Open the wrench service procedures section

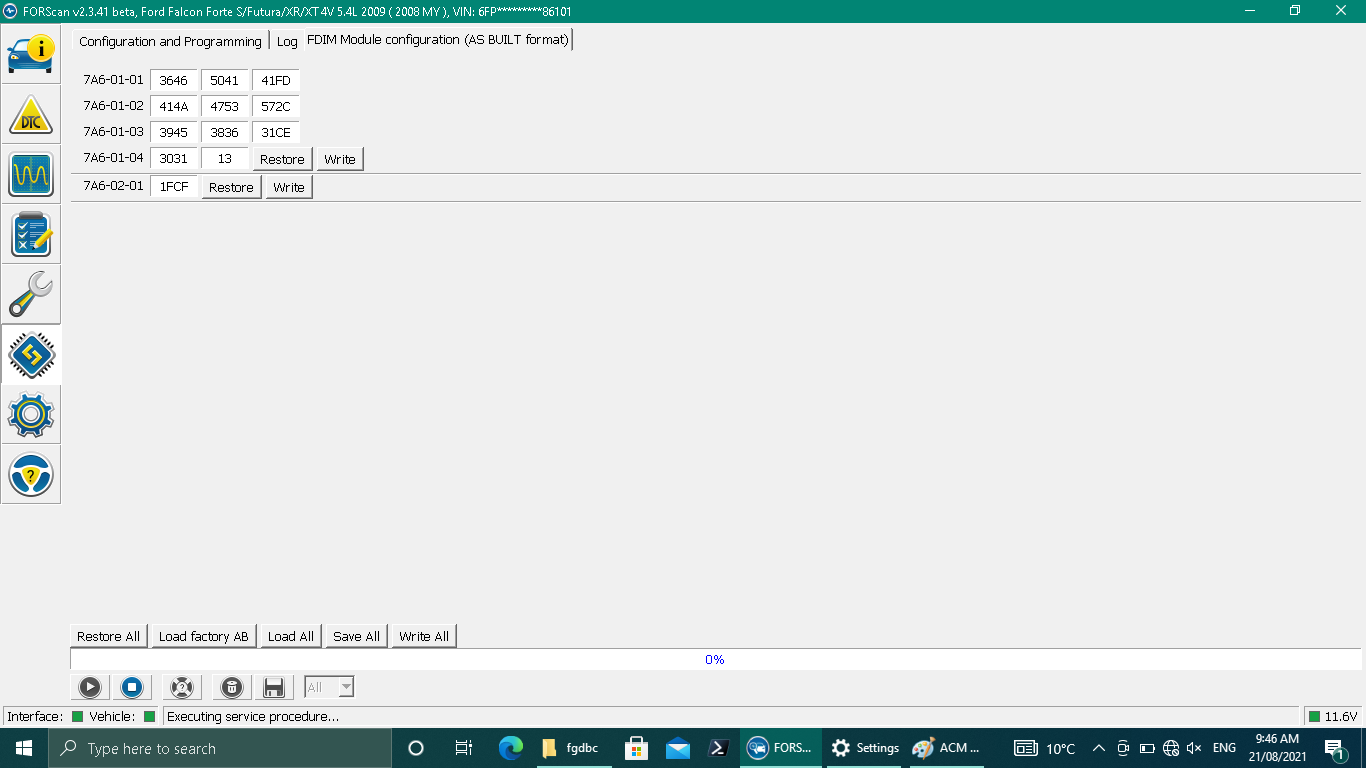pos(31,294)
